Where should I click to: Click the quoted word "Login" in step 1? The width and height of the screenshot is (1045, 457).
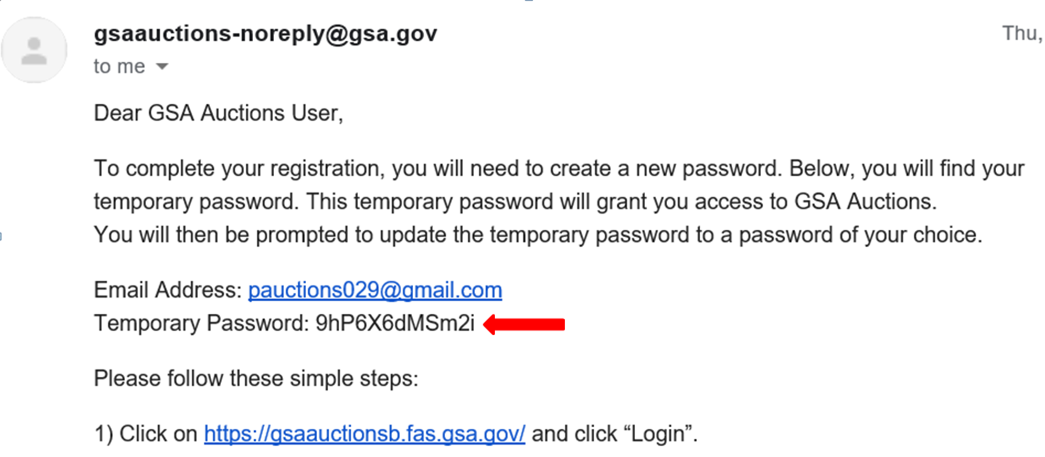coord(666,434)
